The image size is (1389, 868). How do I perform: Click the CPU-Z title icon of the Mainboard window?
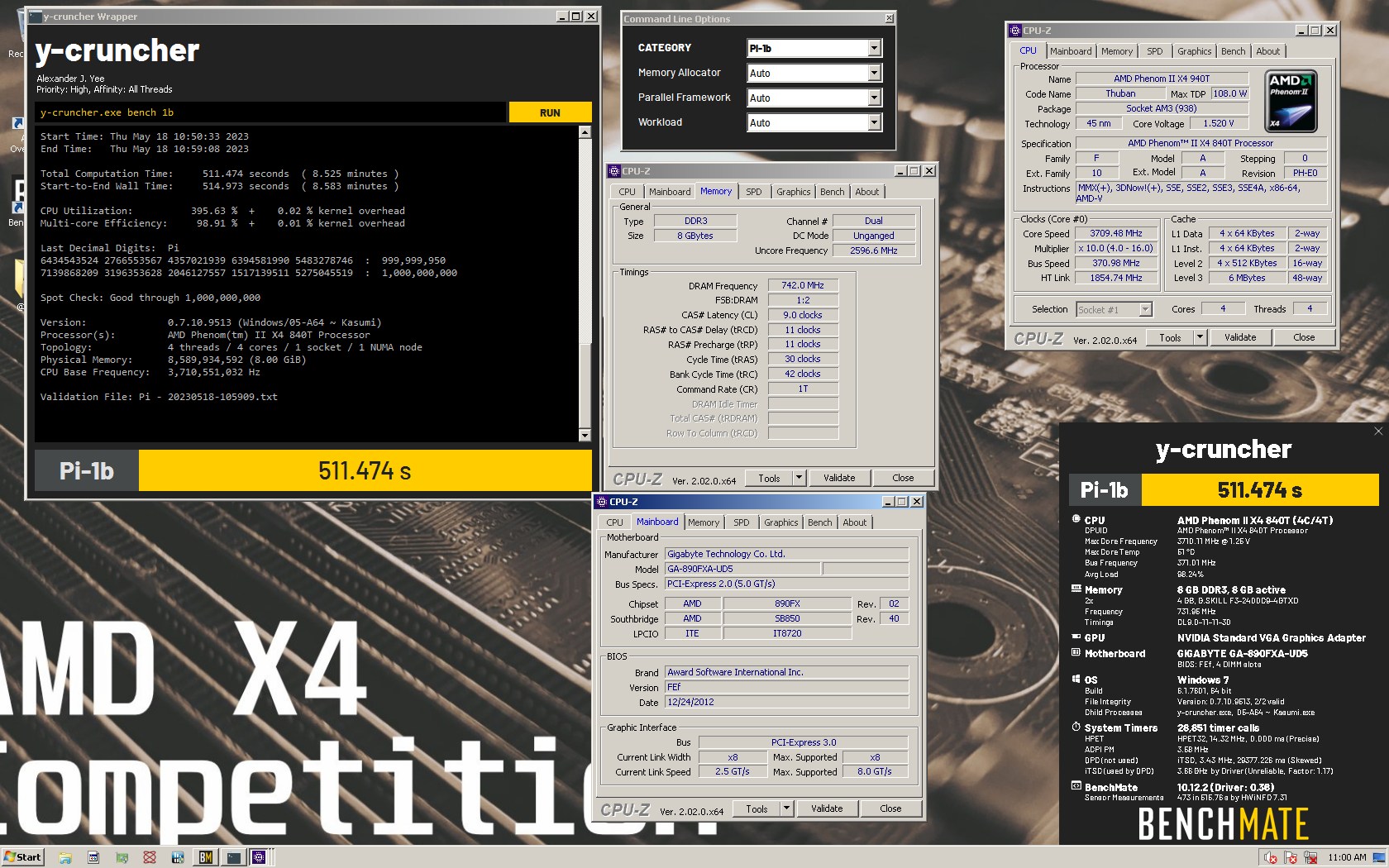click(x=602, y=502)
